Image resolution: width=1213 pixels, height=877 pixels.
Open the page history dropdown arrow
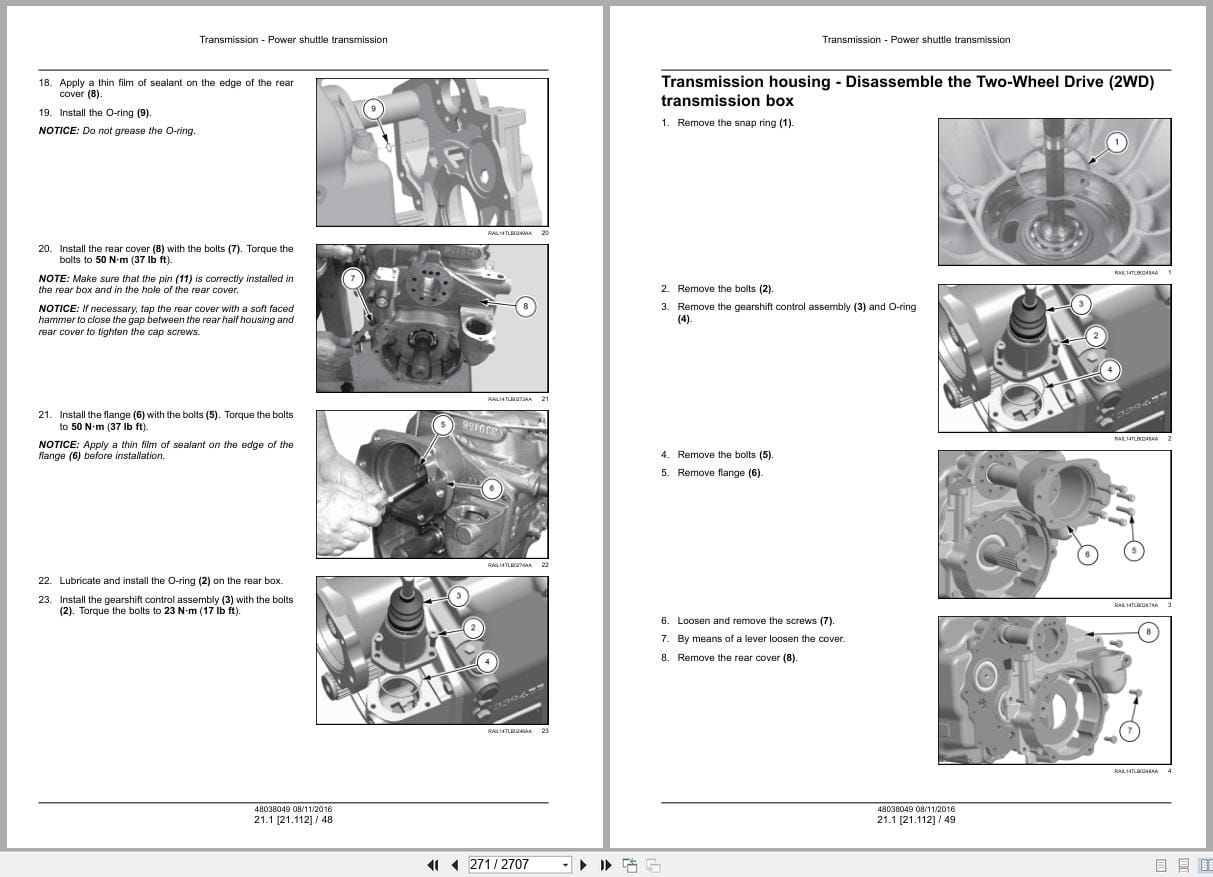[x=565, y=864]
